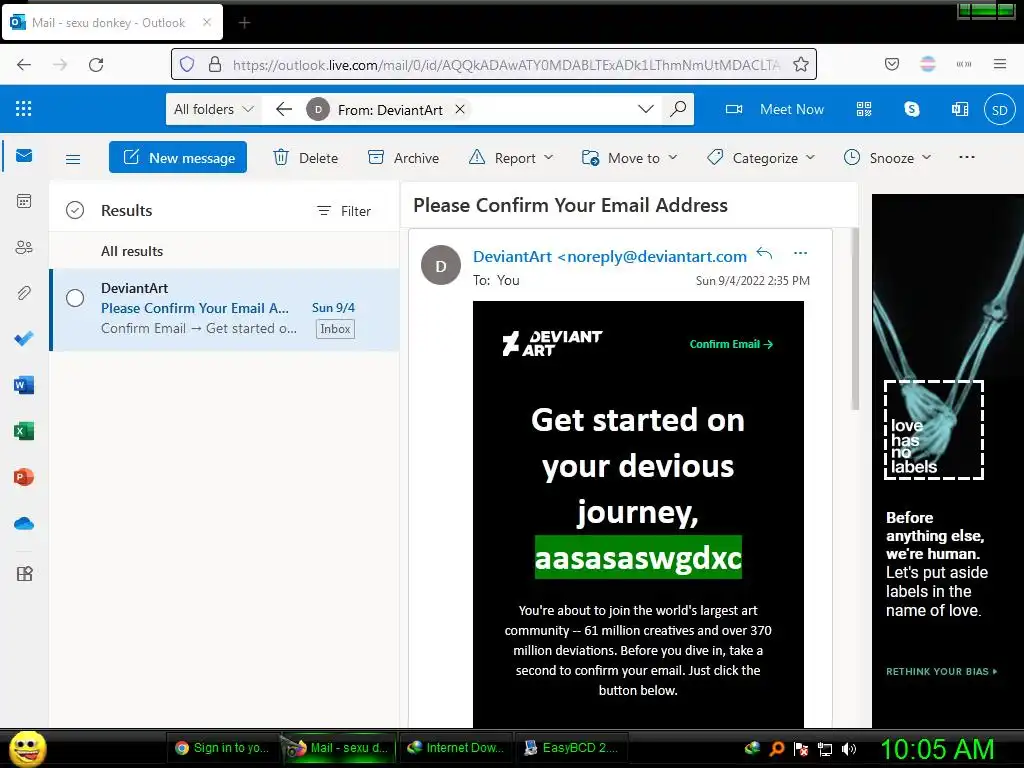Open the DeviantArt email in results
The width and height of the screenshot is (1024, 768).
click(225, 310)
